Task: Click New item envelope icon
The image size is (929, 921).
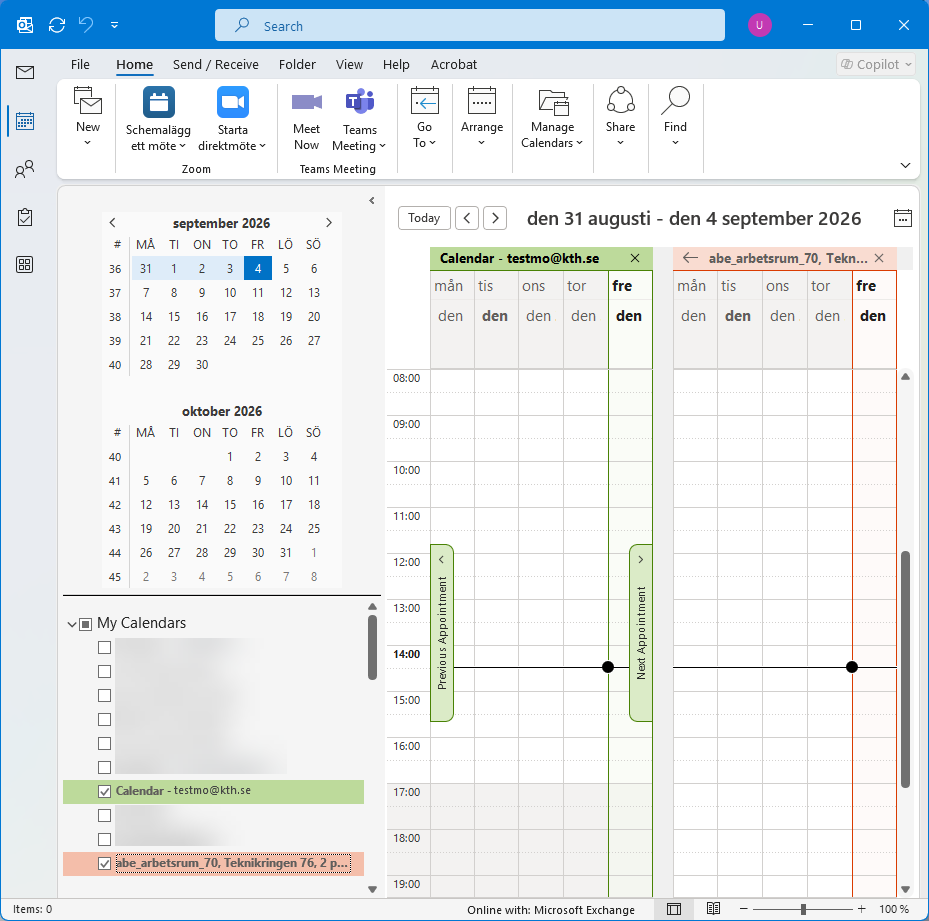Action: click(x=88, y=101)
